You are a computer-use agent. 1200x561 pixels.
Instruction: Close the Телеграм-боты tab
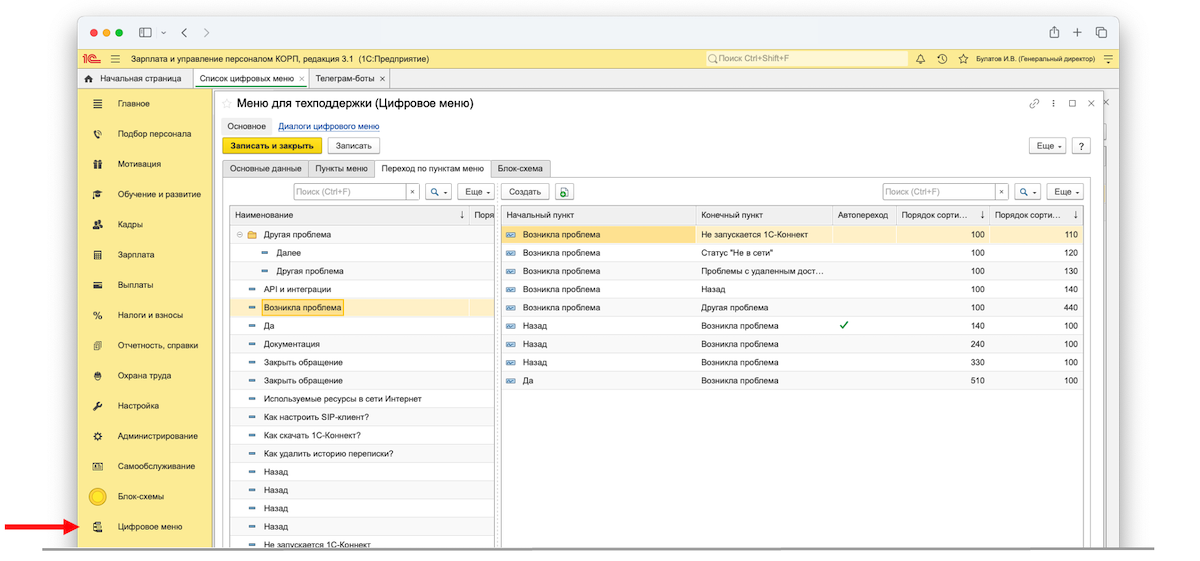pyautogui.click(x=382, y=78)
